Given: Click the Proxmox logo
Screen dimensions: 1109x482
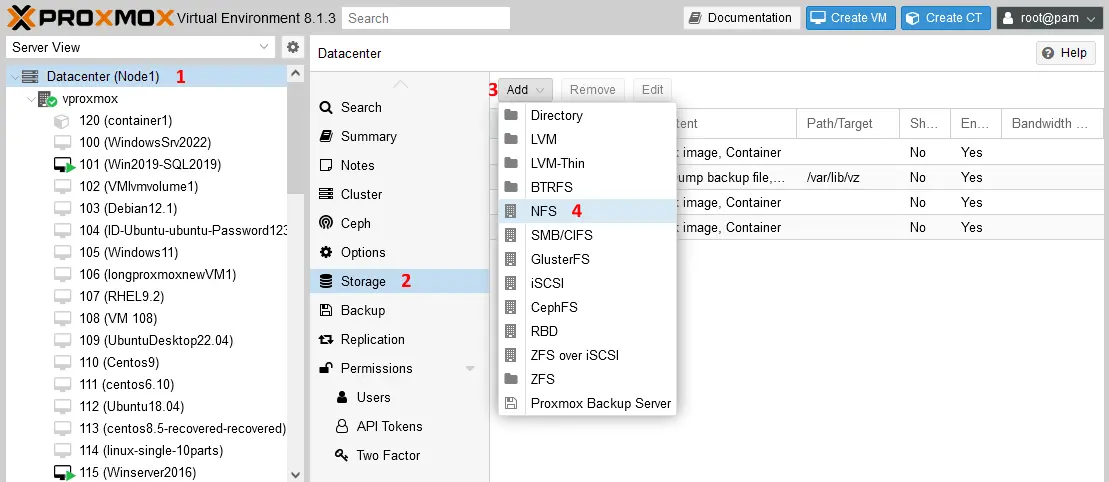Looking at the screenshot, I should [91, 17].
